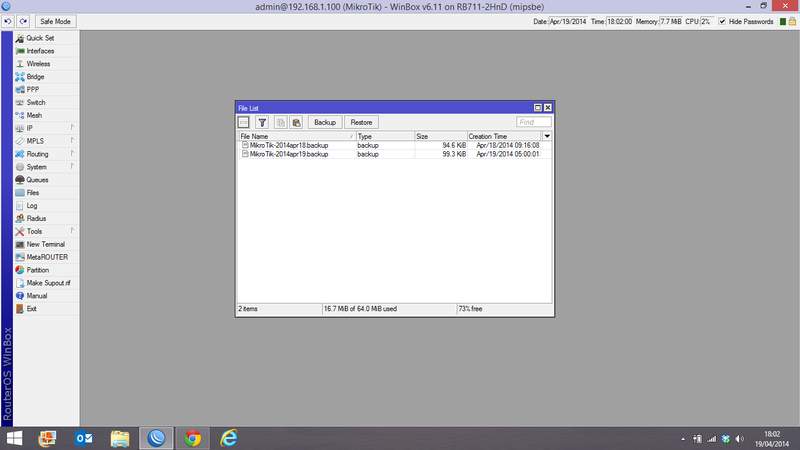The height and width of the screenshot is (450, 800).
Task: Open the Switch menu item
Action: [x=36, y=103]
